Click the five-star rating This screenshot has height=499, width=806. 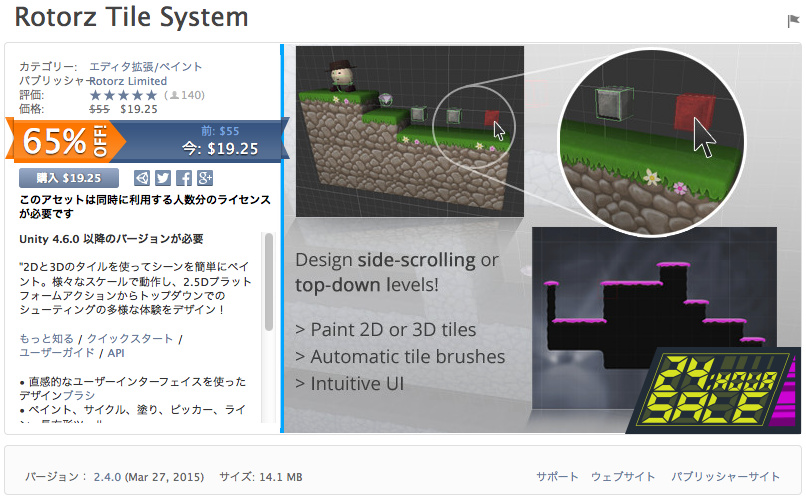click(123, 95)
